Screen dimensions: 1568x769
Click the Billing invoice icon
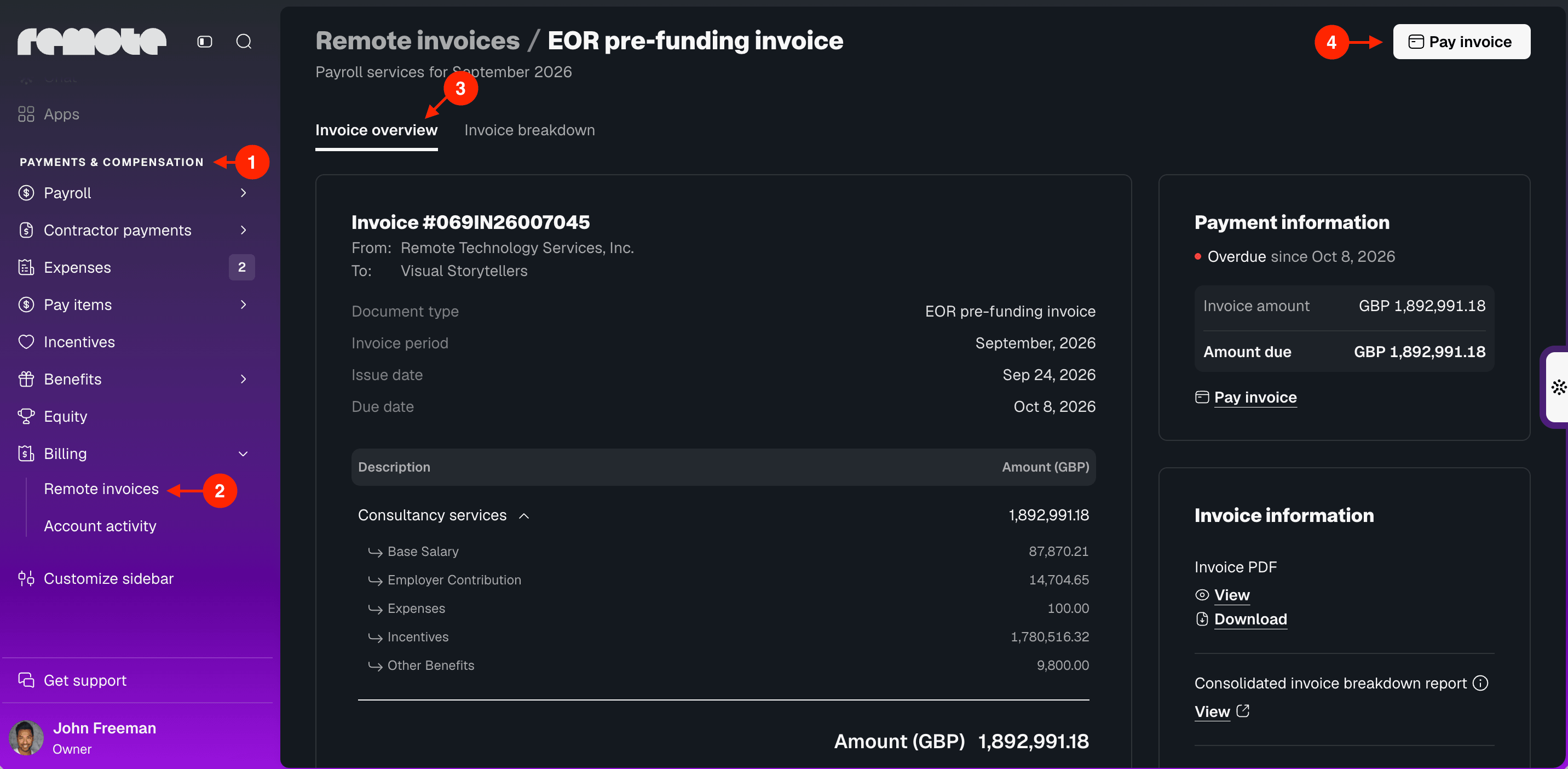click(x=26, y=454)
